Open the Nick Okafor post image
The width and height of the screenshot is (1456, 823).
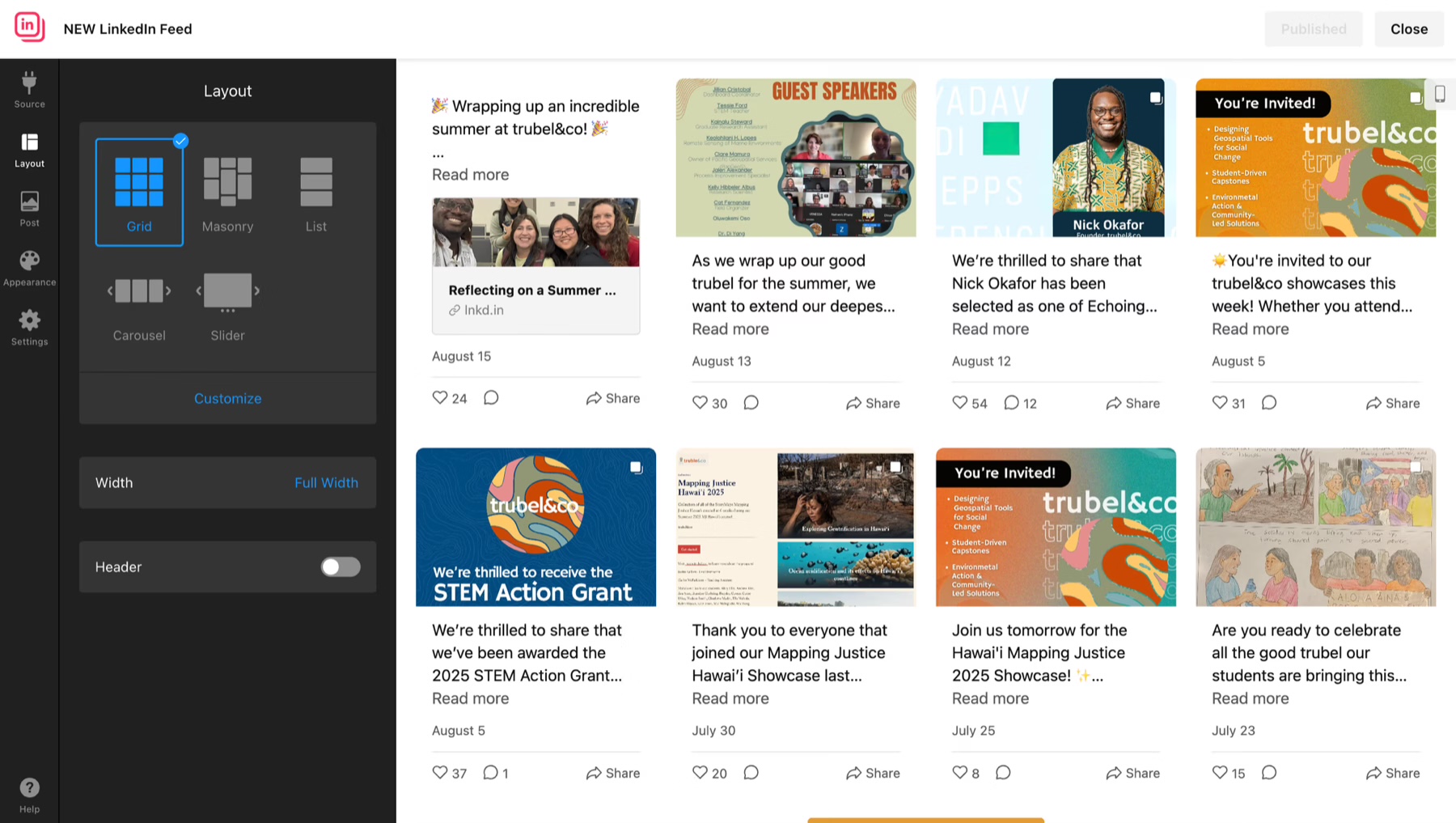point(1056,158)
